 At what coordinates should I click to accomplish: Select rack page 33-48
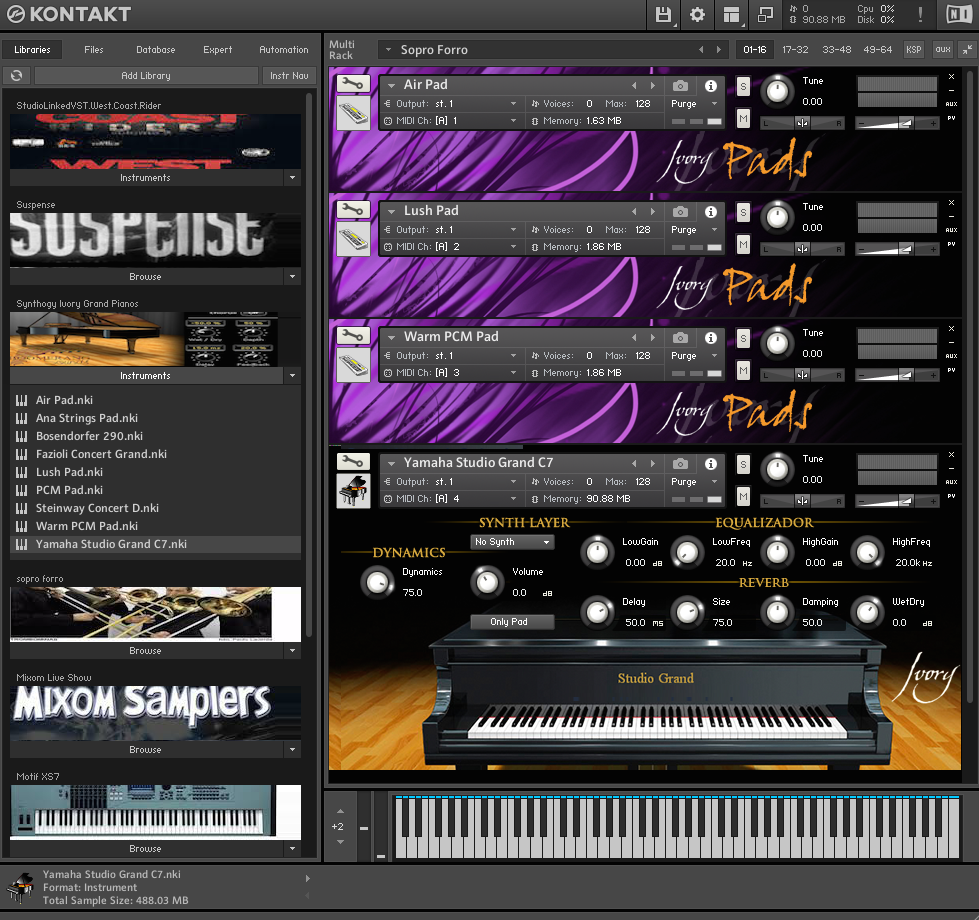pos(837,49)
